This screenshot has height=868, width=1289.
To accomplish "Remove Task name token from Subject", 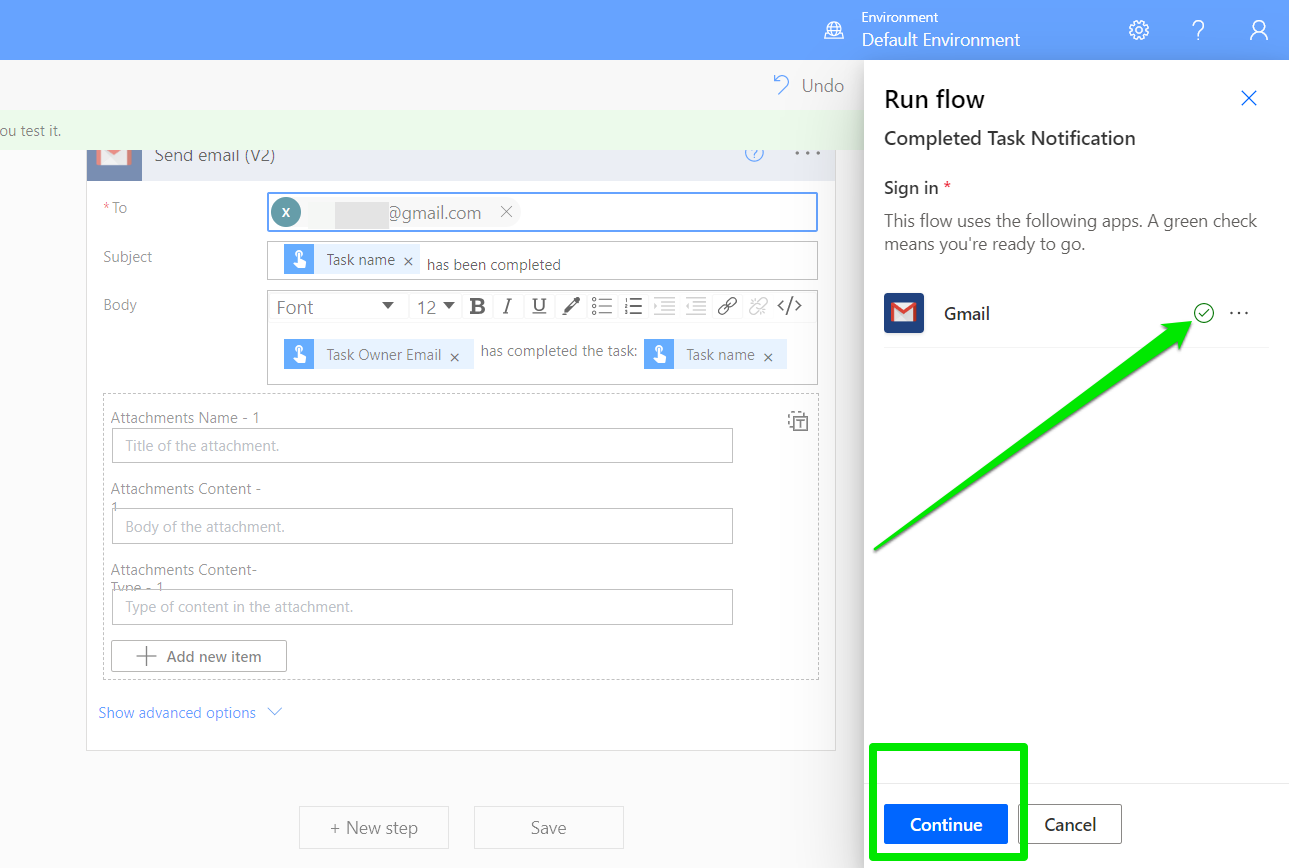I will [x=408, y=261].
